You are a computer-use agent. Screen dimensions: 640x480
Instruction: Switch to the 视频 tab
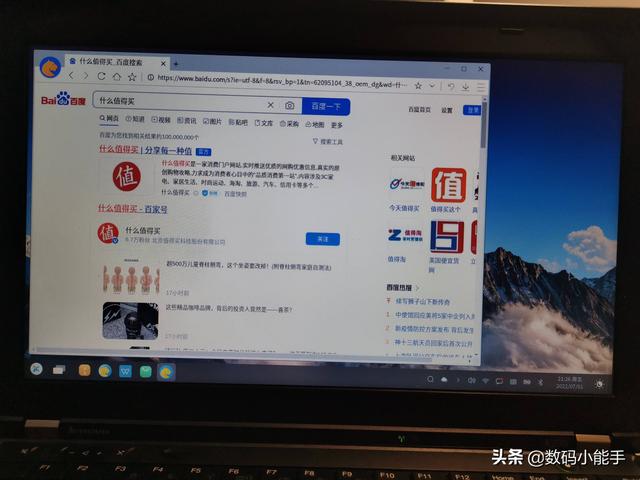point(161,120)
